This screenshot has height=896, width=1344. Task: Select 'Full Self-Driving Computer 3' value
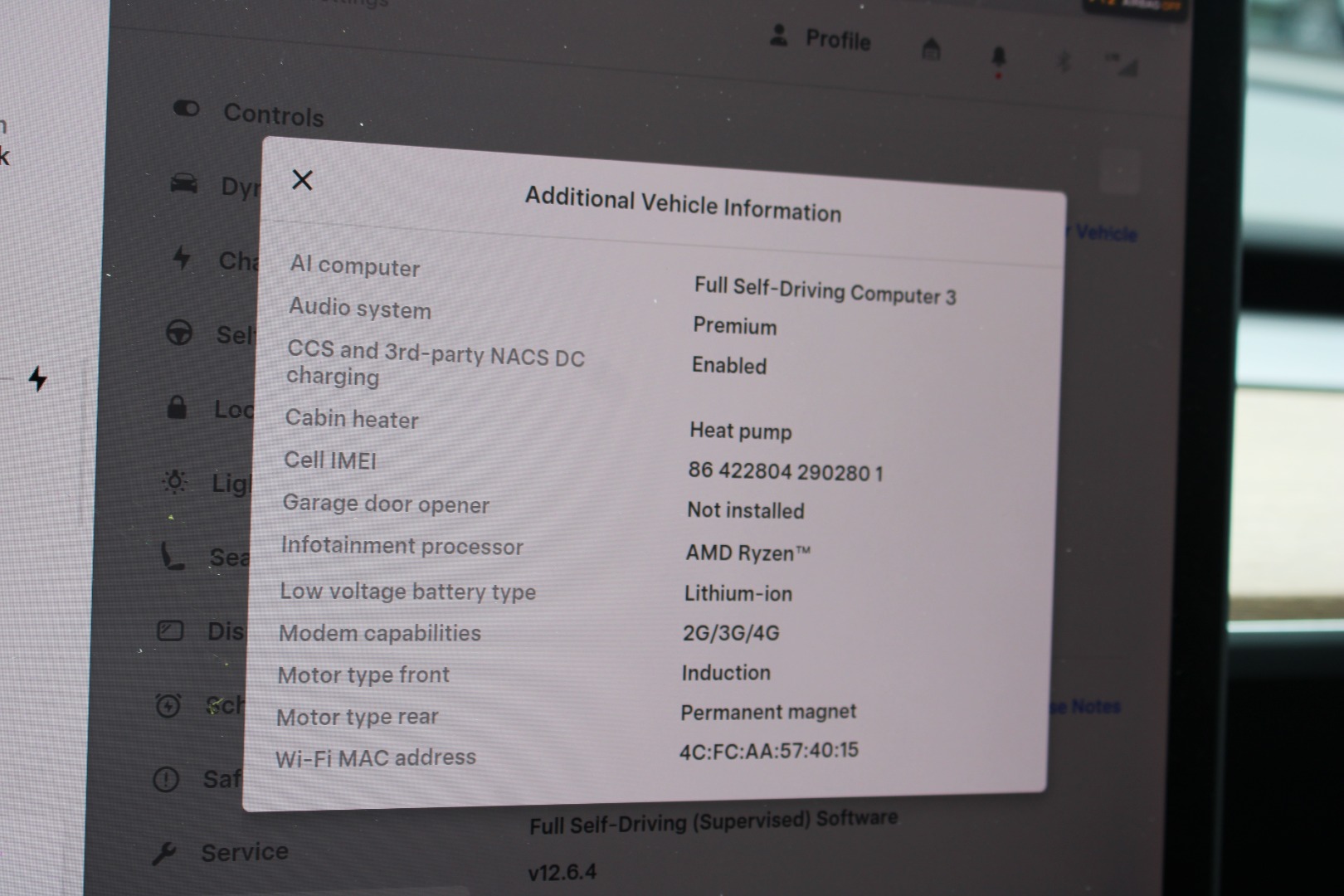[x=825, y=291]
